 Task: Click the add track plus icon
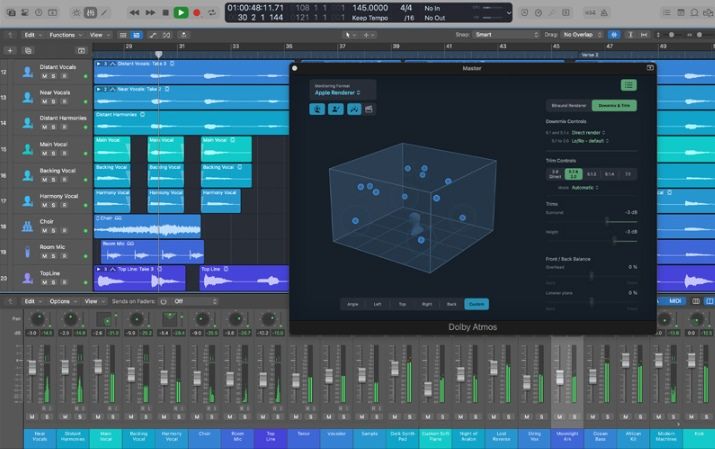10,48
